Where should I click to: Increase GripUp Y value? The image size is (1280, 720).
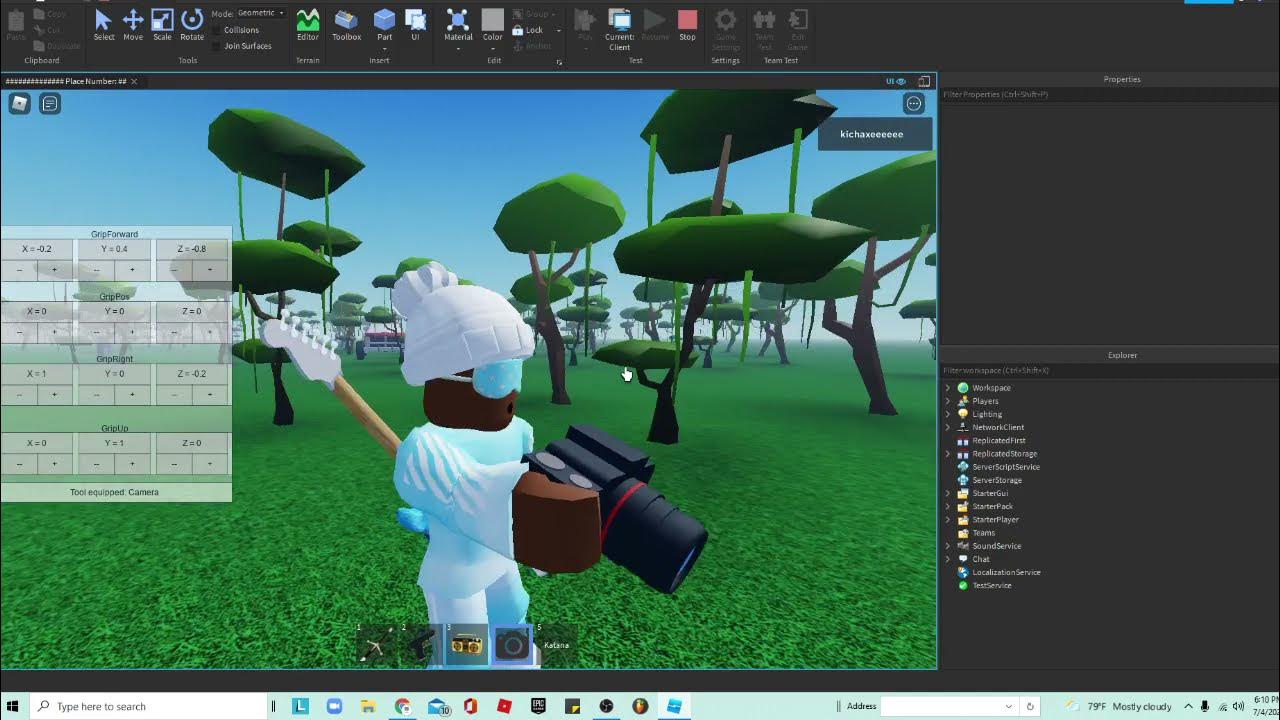(132, 464)
